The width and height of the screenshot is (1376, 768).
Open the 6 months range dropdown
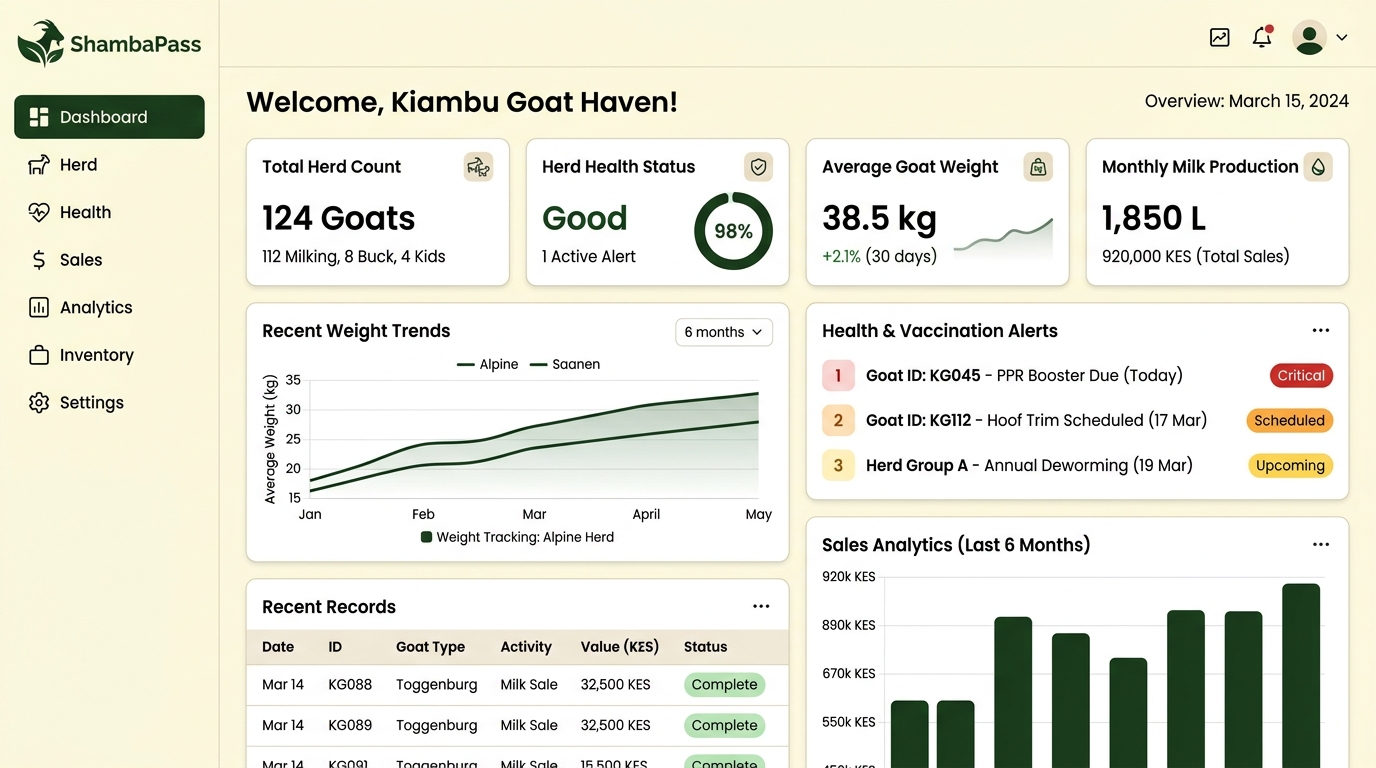tap(724, 332)
